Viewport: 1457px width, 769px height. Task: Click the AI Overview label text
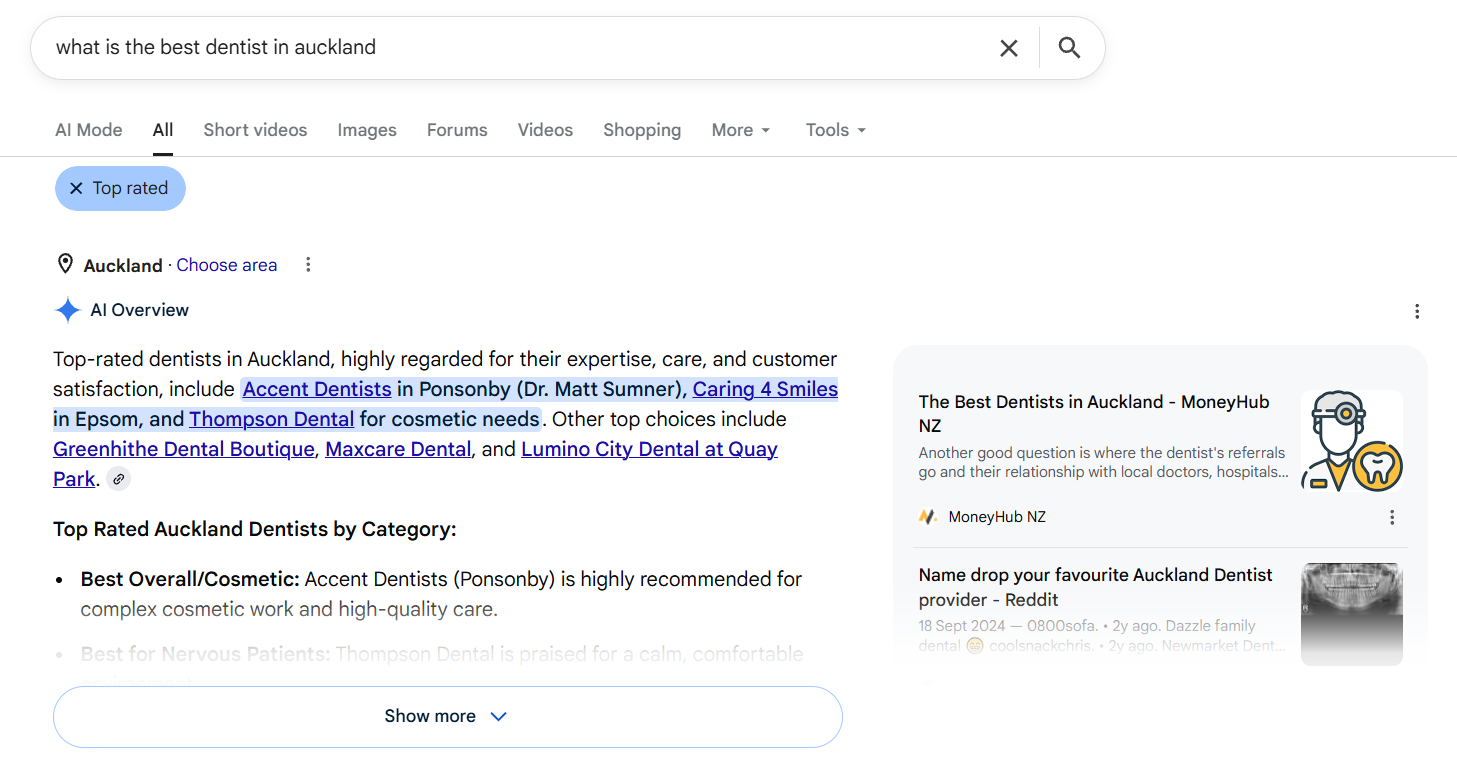click(140, 310)
